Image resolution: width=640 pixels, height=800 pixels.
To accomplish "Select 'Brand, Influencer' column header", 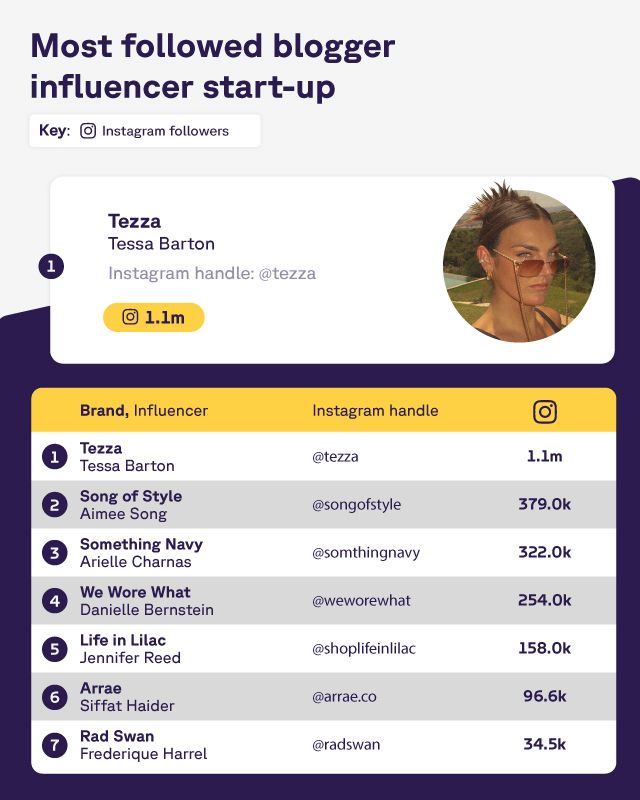I will click(x=144, y=411).
